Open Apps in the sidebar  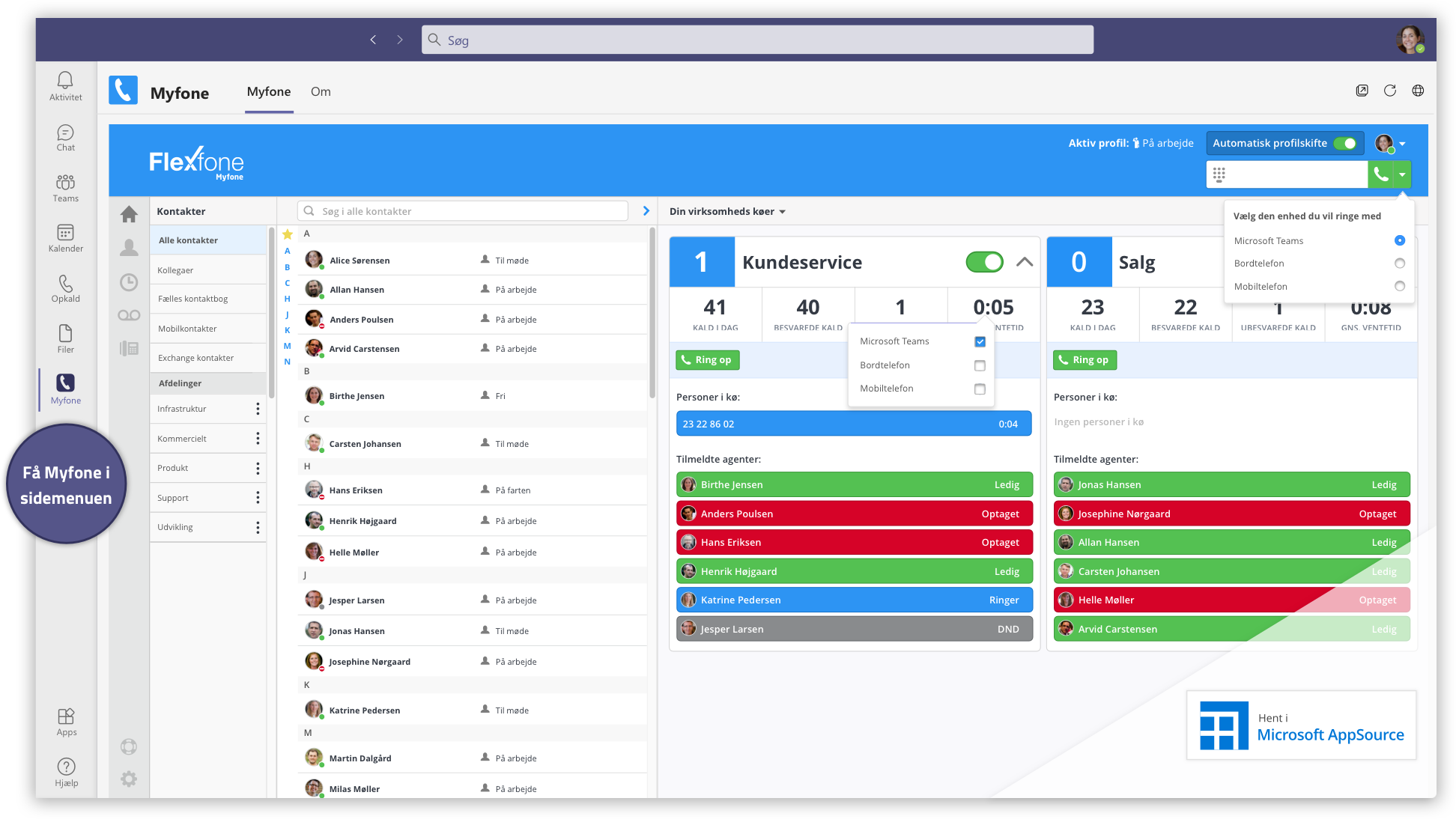pyautogui.click(x=66, y=722)
